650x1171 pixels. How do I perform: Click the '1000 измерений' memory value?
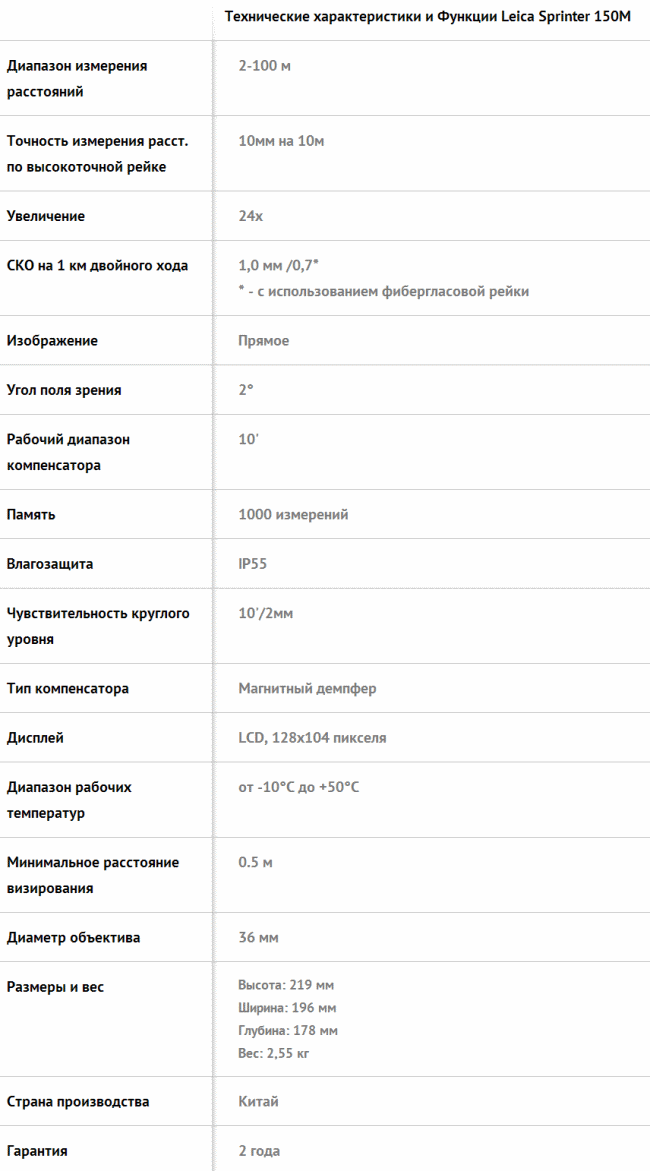293,515
